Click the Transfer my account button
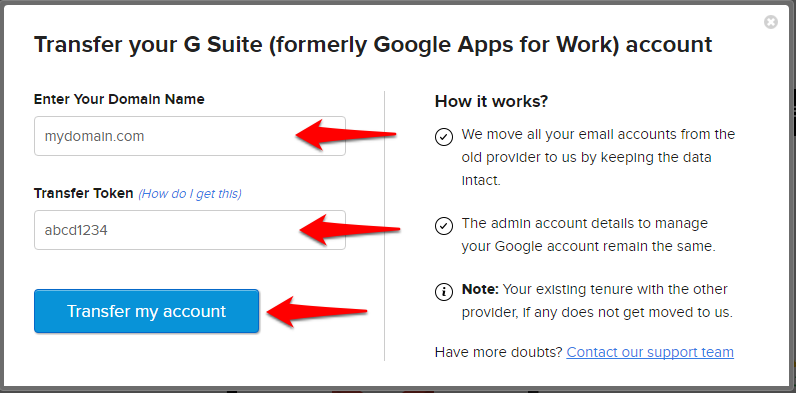The width and height of the screenshot is (796, 393). click(147, 311)
